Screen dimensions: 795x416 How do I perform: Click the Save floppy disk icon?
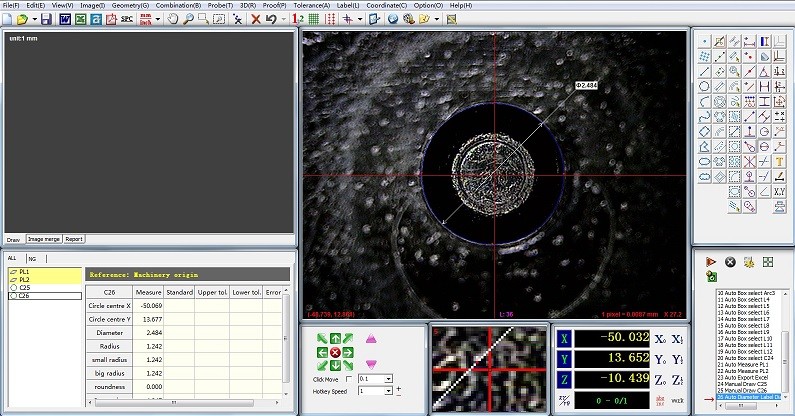click(x=47, y=19)
